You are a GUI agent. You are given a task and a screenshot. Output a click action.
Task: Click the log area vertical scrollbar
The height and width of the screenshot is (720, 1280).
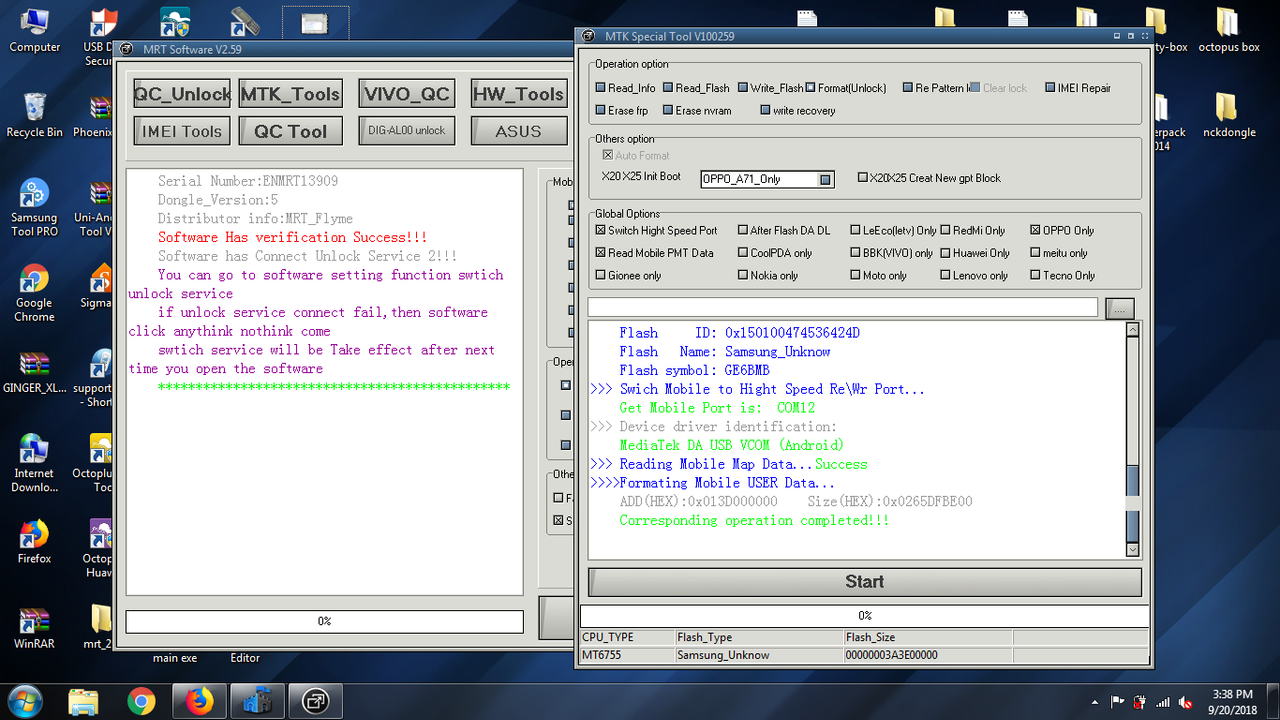(x=1132, y=440)
